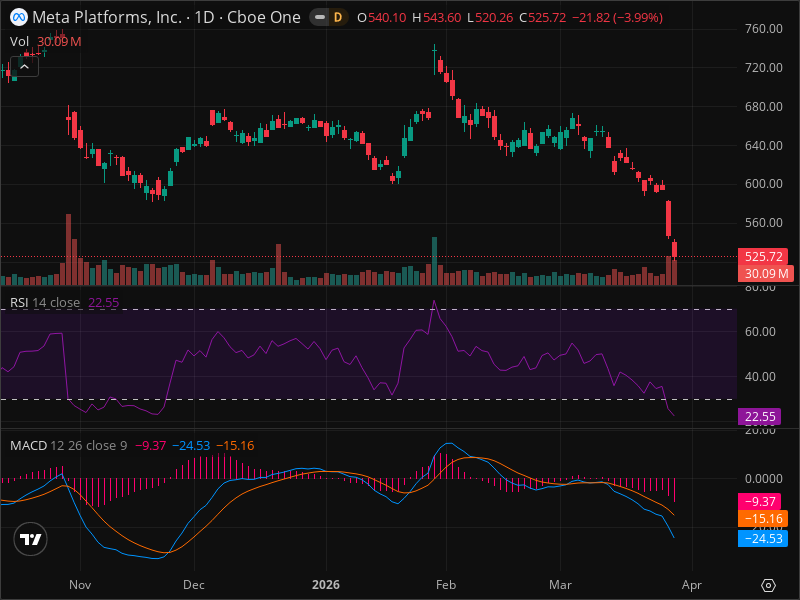Image resolution: width=800 pixels, height=600 pixels.
Task: Open chart settings hexagon gear icon
Action: click(768, 585)
